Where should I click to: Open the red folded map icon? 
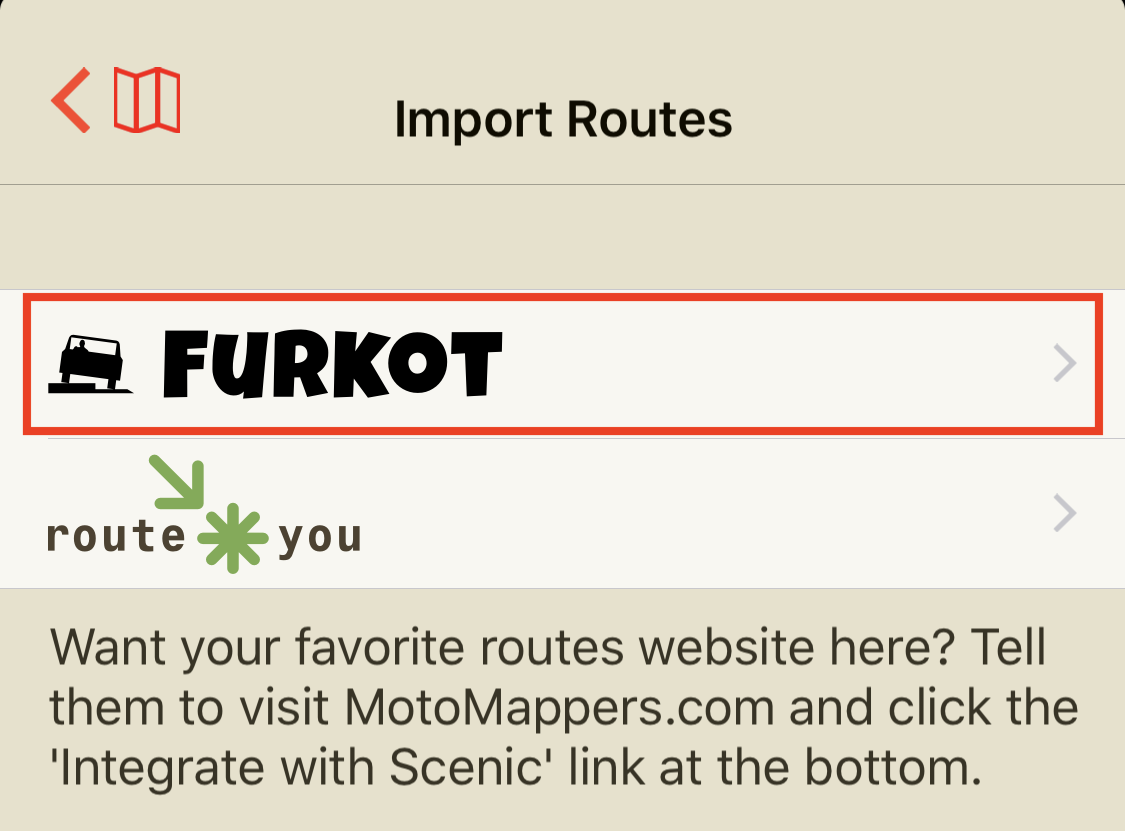point(147,100)
